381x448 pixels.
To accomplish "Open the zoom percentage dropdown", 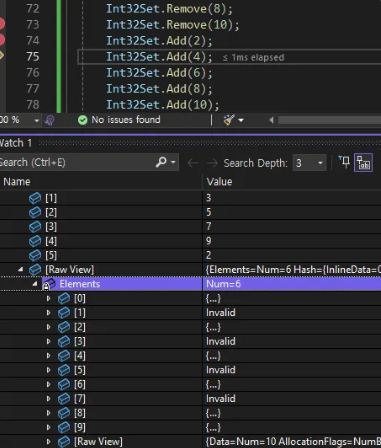I will coord(36,120).
